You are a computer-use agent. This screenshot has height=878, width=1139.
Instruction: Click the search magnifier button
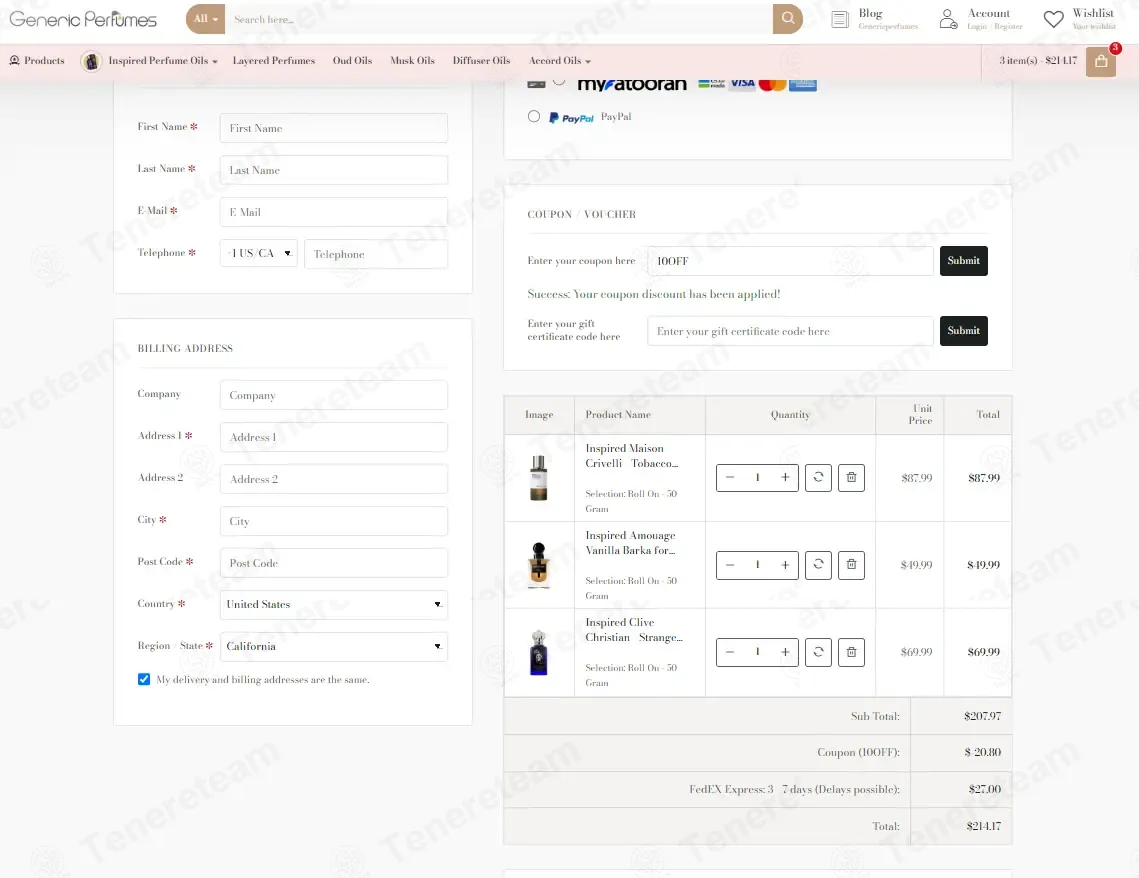point(787,19)
